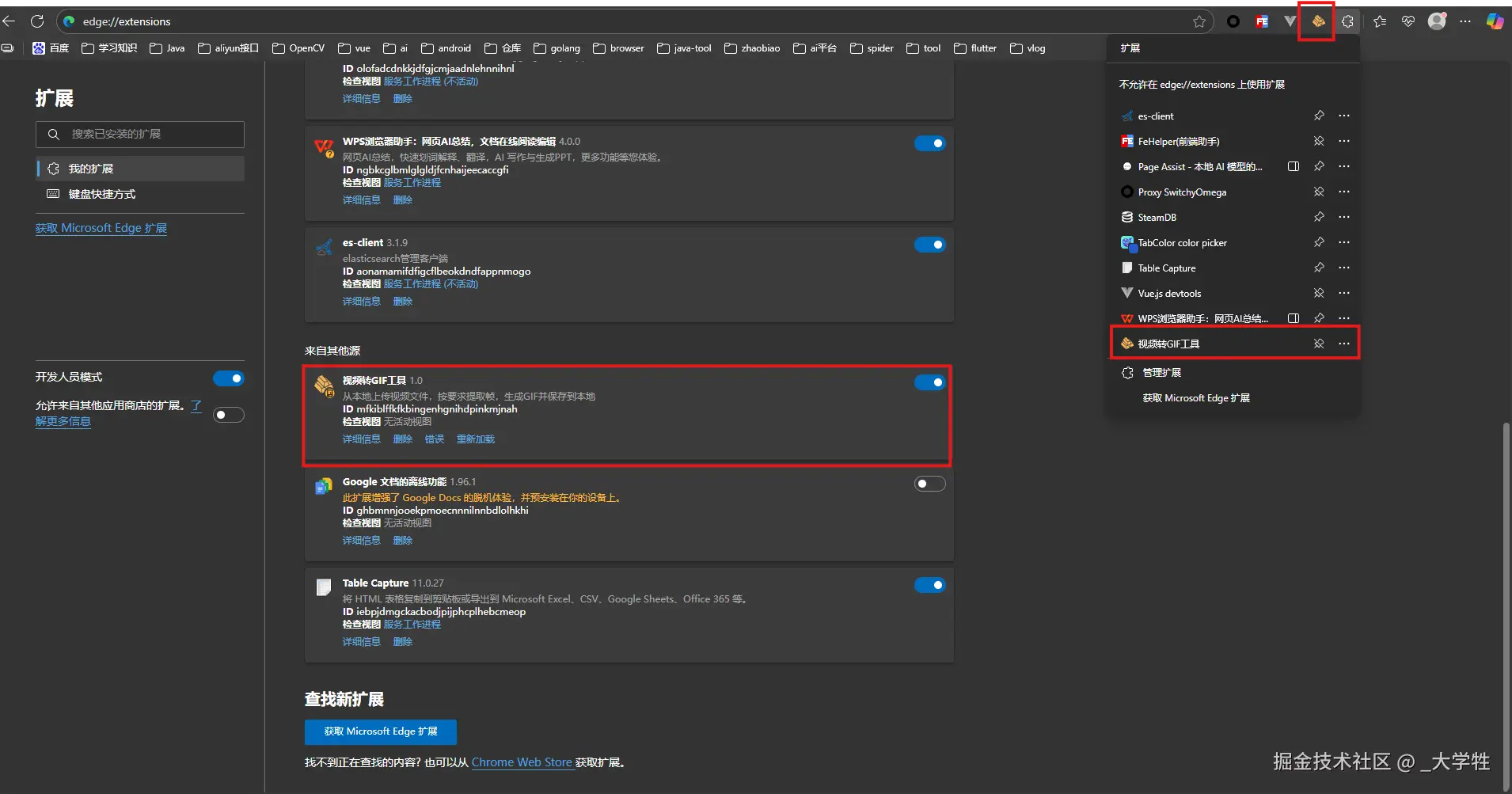
Task: Open the golang bookmark folder
Action: (557, 48)
